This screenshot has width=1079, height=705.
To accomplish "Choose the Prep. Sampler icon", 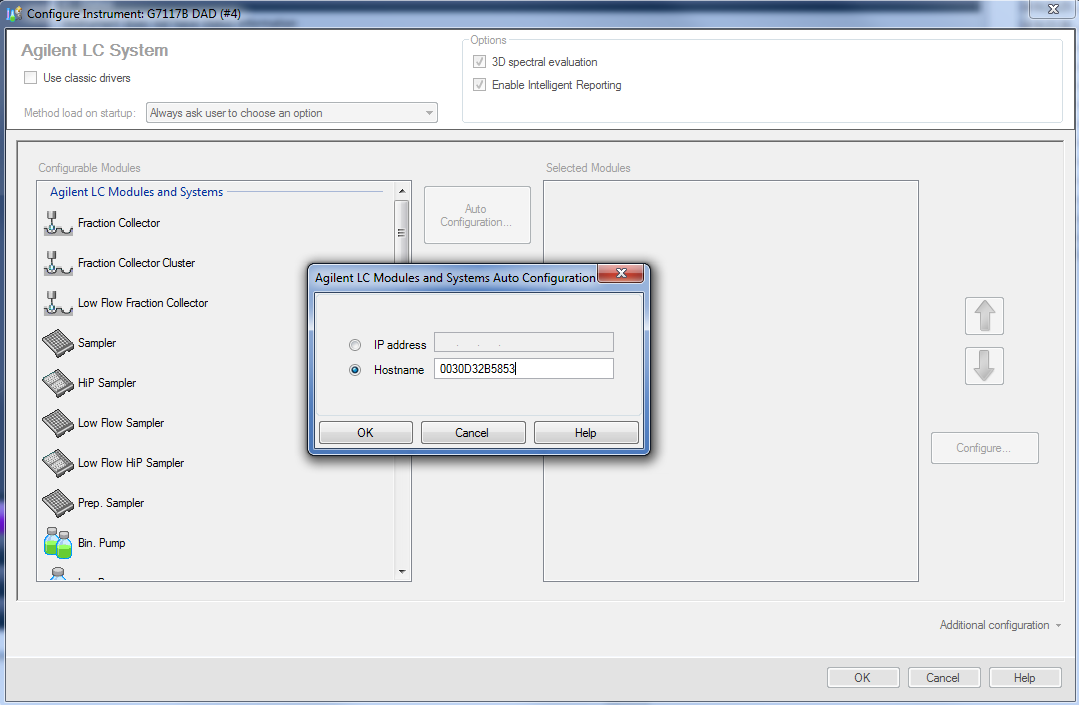I will [x=58, y=503].
